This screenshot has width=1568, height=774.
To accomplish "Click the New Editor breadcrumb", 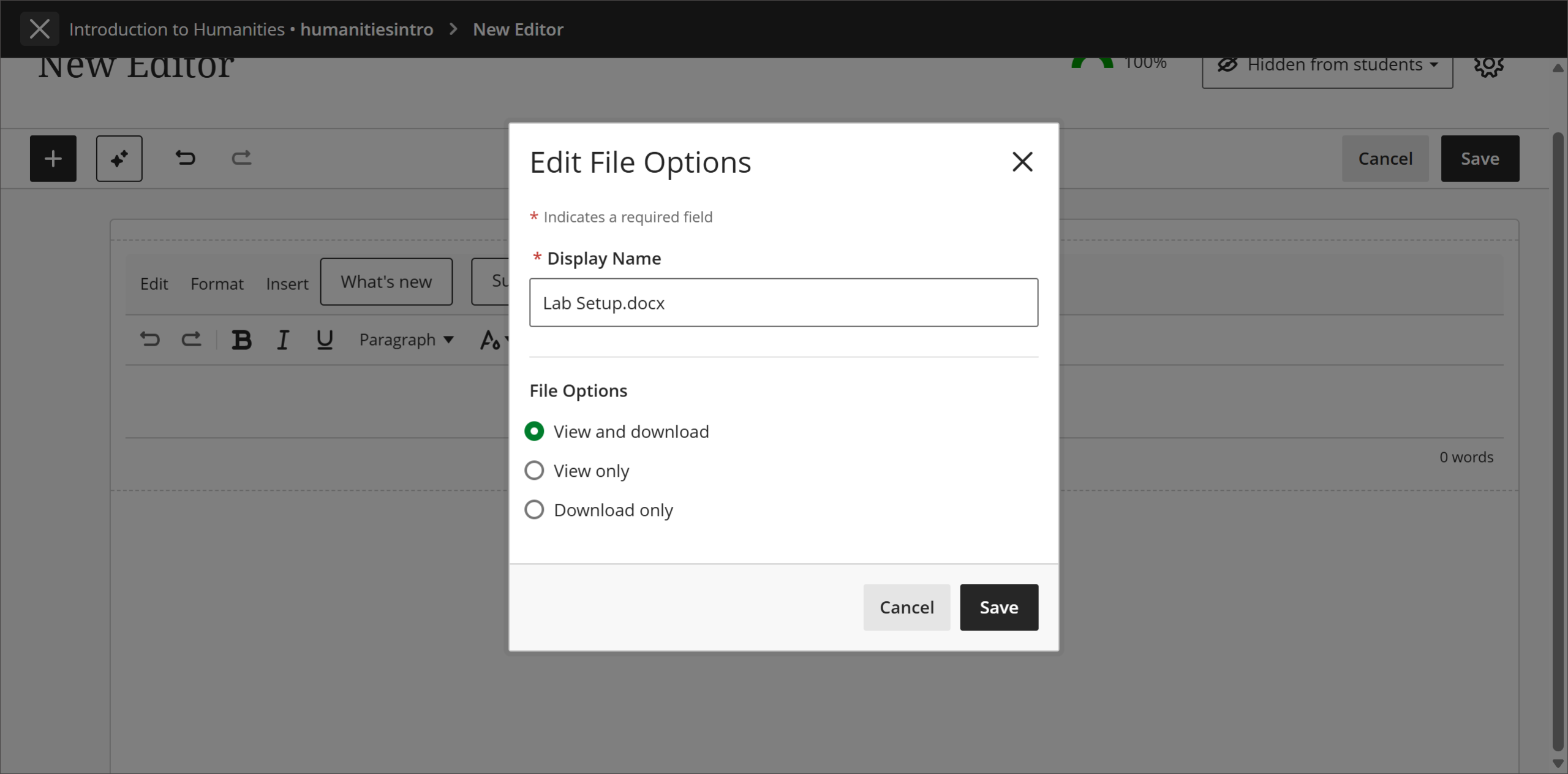I will point(518,29).
